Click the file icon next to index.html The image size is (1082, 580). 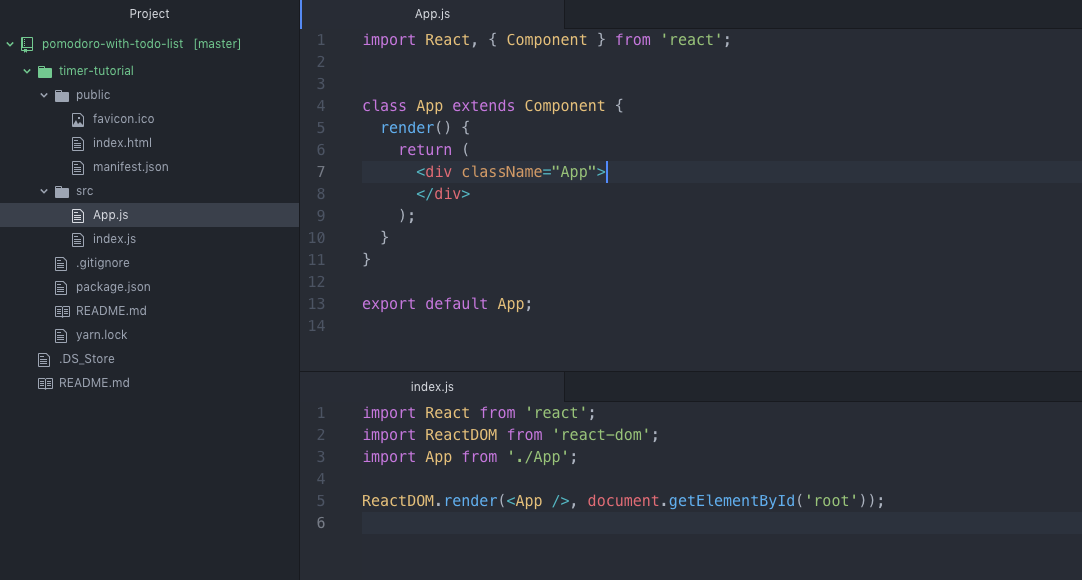point(78,142)
